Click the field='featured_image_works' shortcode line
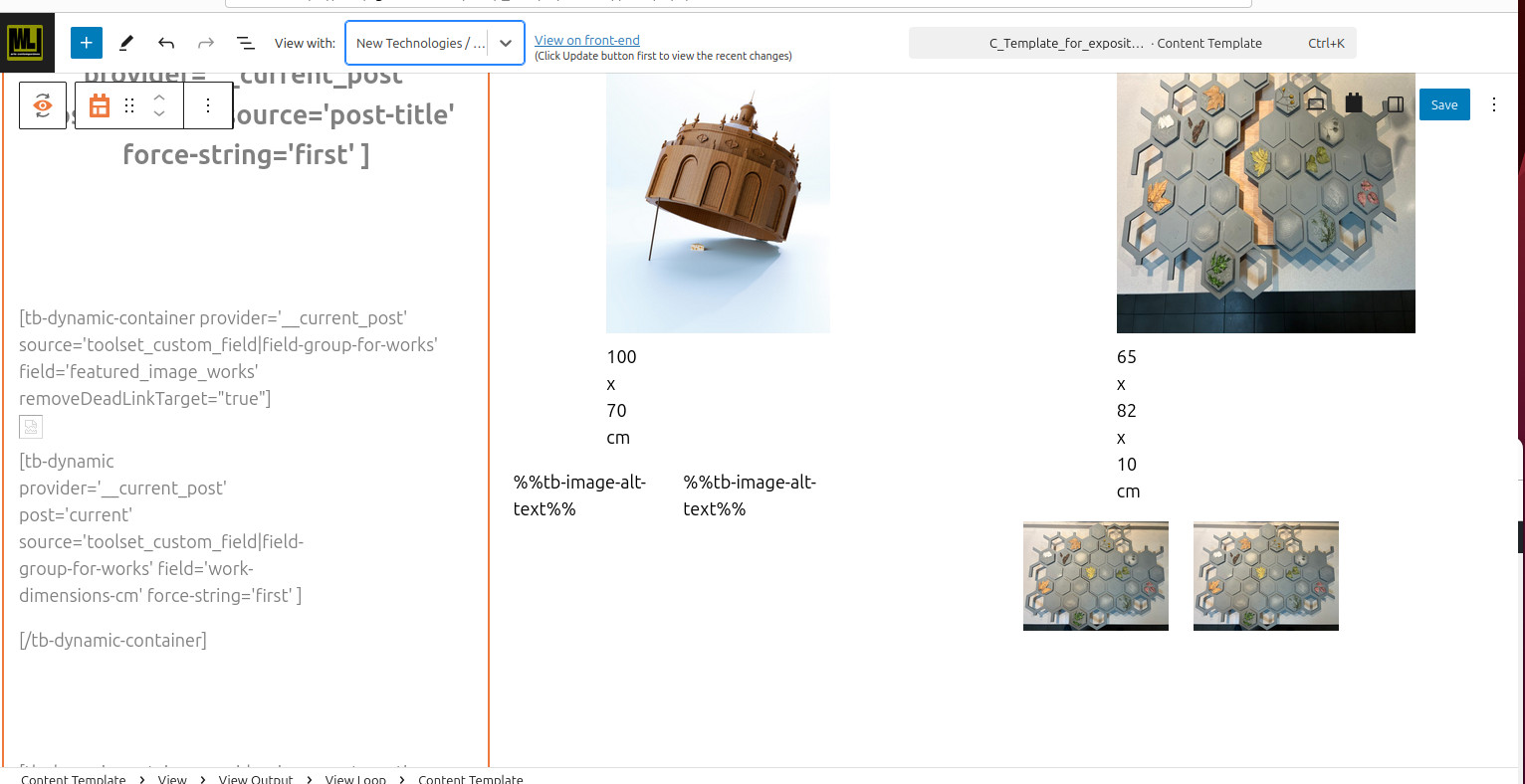The height and width of the screenshot is (784, 1525). 138,371
